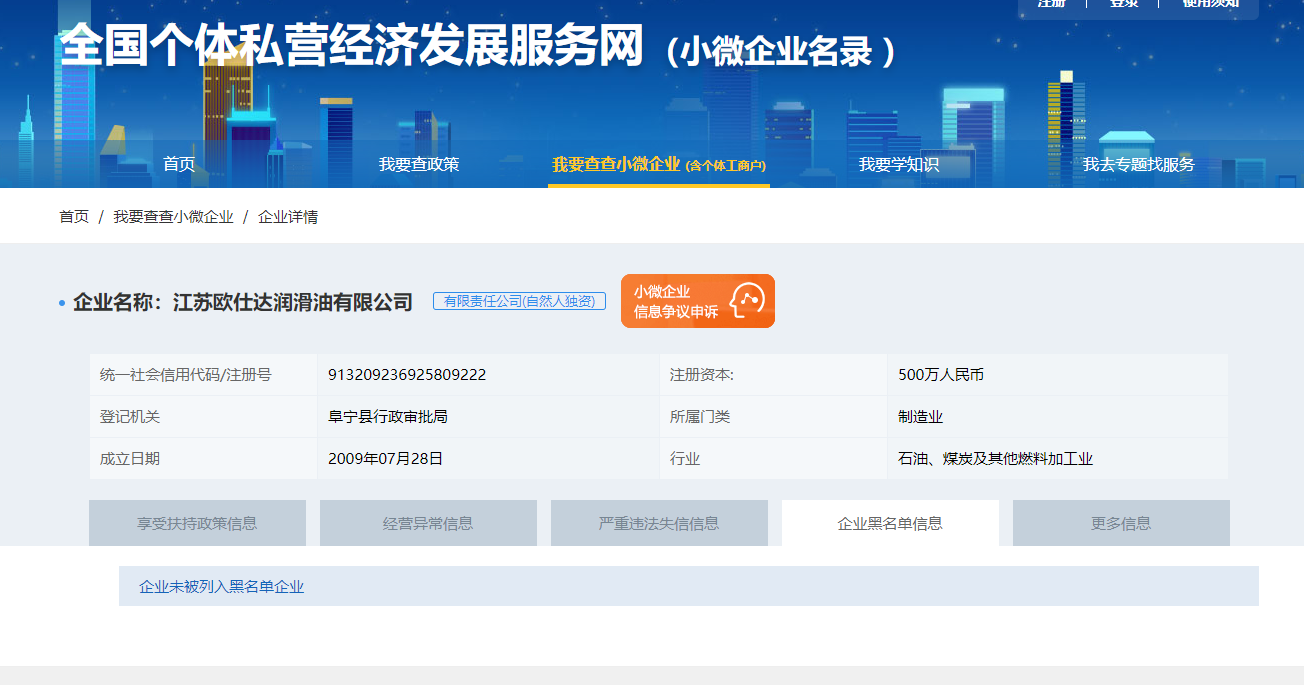Image resolution: width=1304 pixels, height=685 pixels.
Task: Open the 经营异常信息 tab
Action: click(428, 523)
